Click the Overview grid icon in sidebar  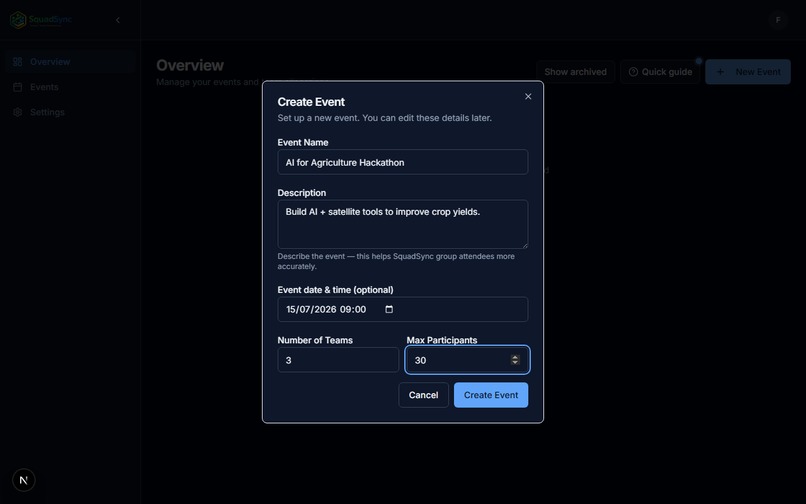pos(17,62)
